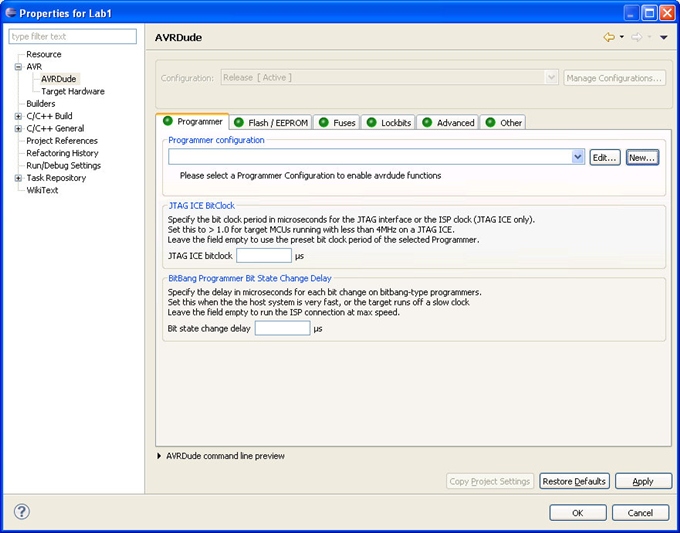Expand the C/C++ Build node
This screenshot has width=680, height=533.
pos(18,116)
